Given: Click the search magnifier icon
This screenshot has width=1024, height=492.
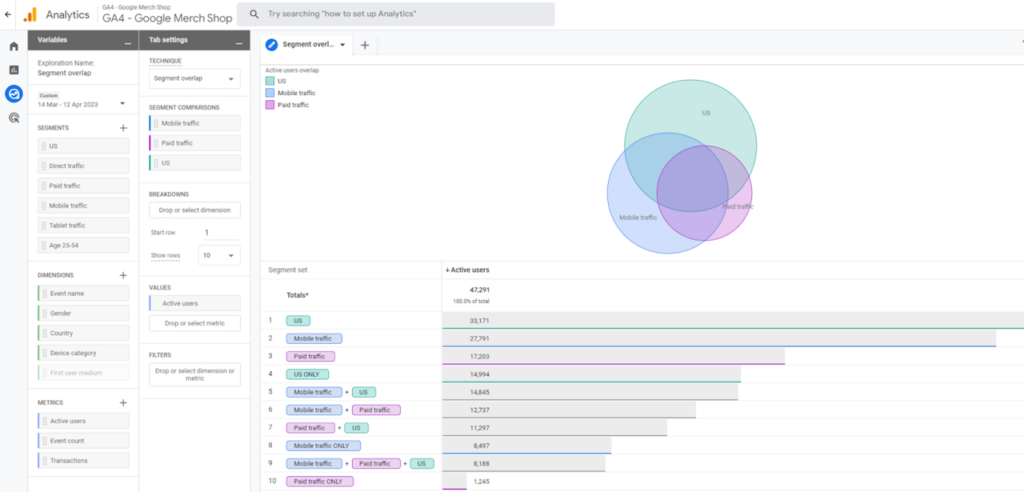Looking at the screenshot, I should click(x=254, y=14).
